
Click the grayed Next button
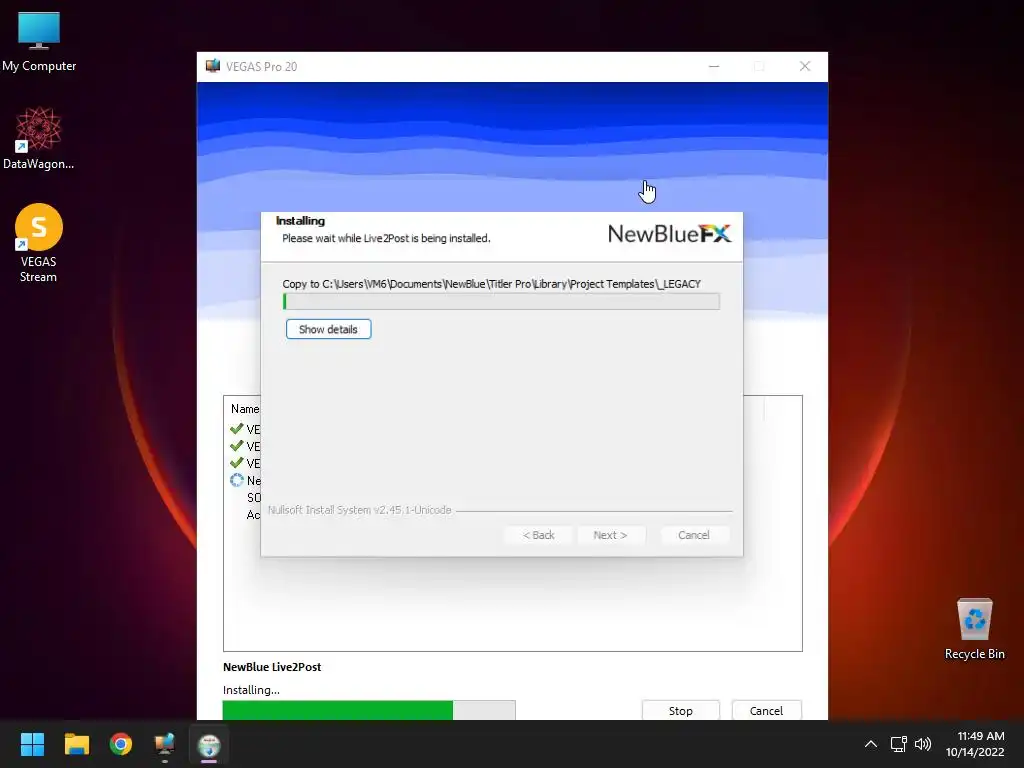coord(610,535)
